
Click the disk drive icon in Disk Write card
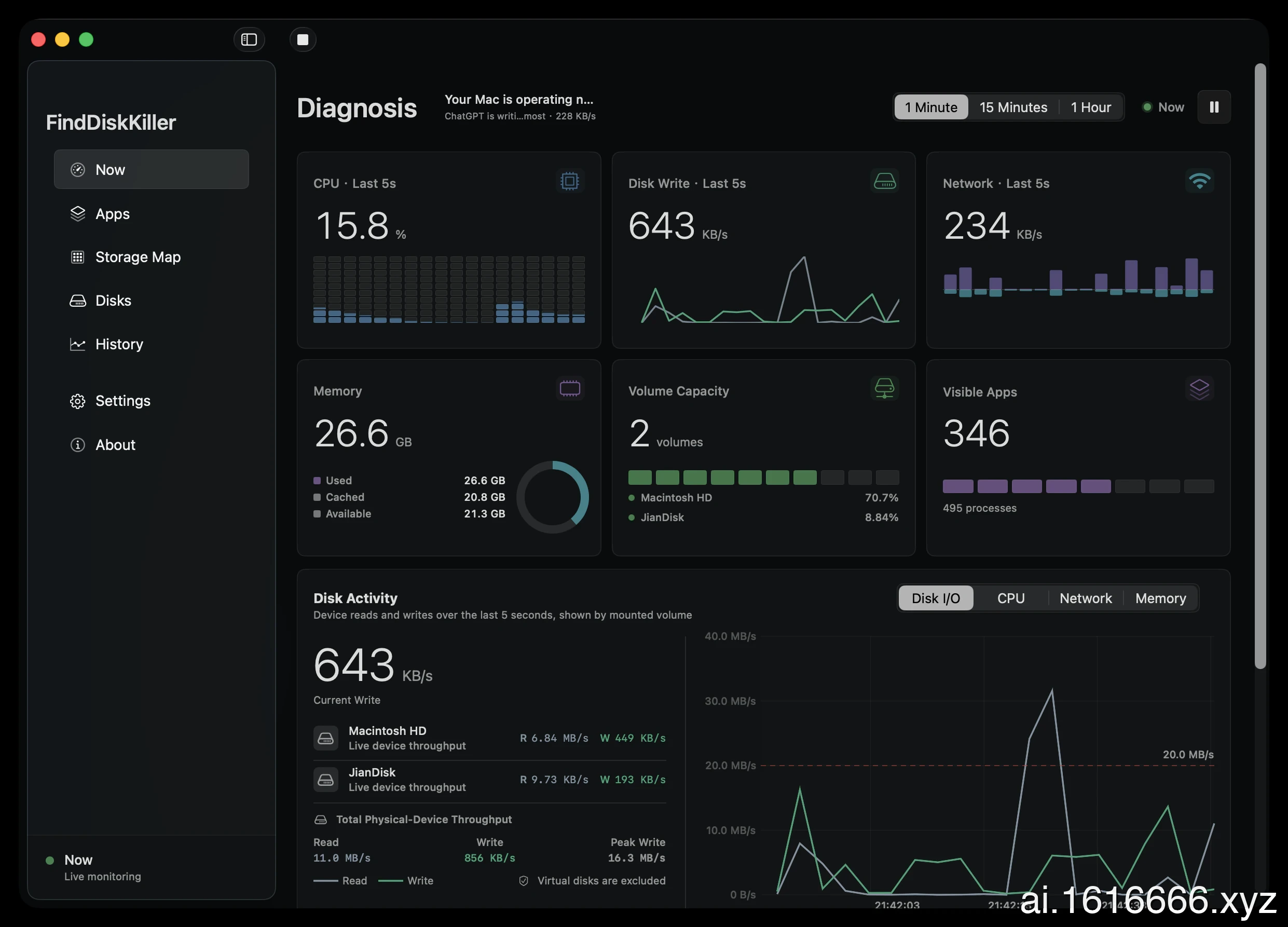884,181
